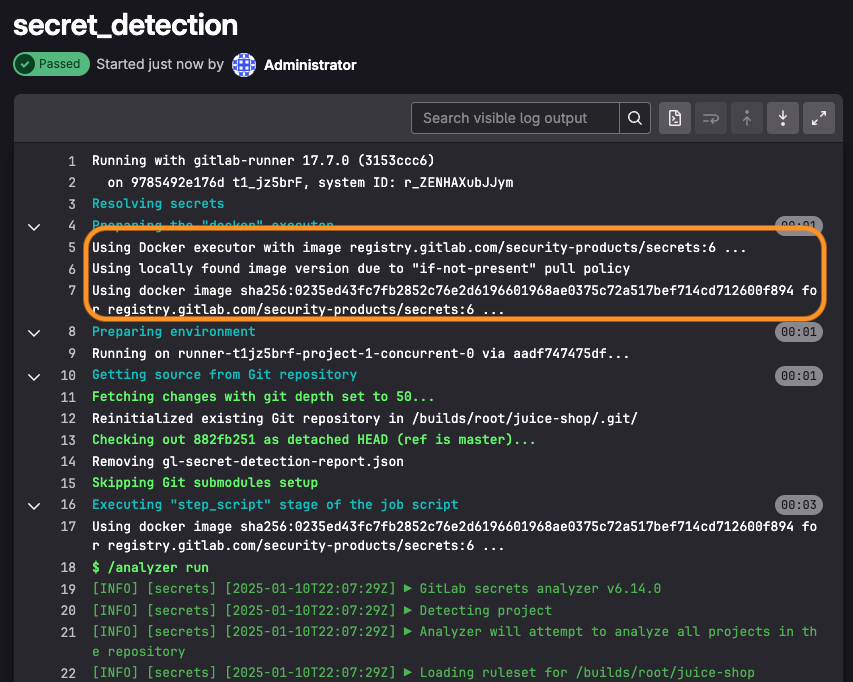Click the Detecting project log line
This screenshot has height=682, width=853.
(x=322, y=610)
